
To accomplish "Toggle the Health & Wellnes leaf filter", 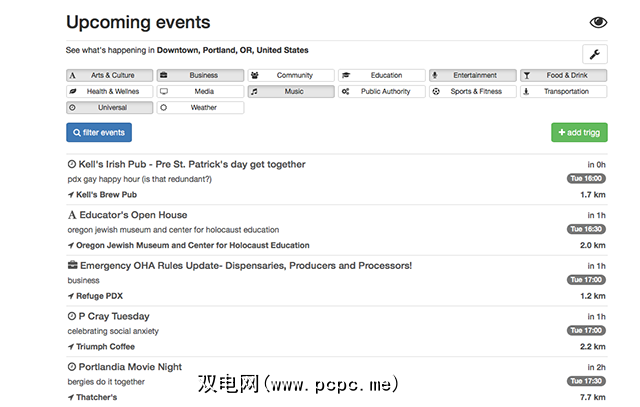I will [108, 91].
